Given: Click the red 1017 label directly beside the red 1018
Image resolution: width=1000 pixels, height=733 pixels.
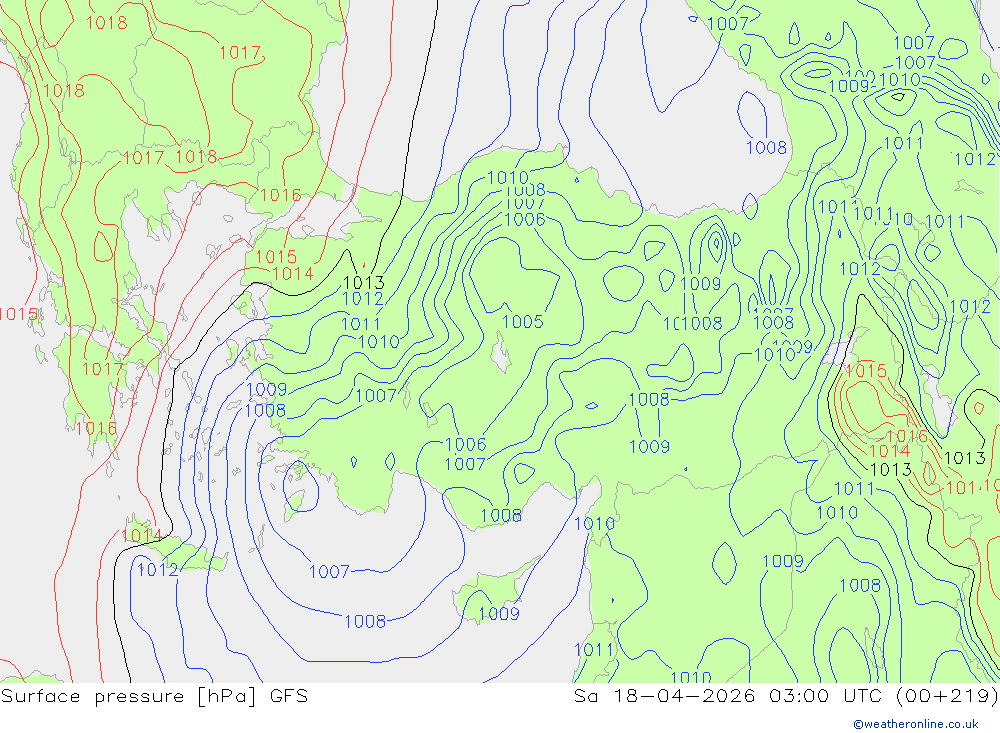Looking at the screenshot, I should [x=143, y=158].
